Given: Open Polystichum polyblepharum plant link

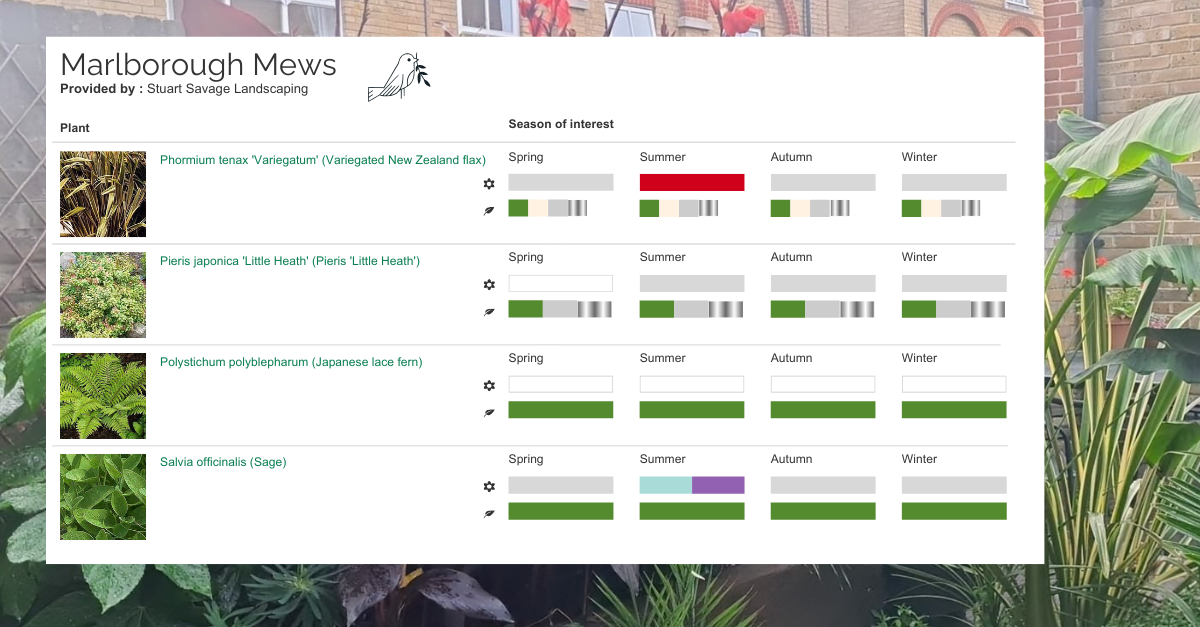Looking at the screenshot, I should [291, 362].
